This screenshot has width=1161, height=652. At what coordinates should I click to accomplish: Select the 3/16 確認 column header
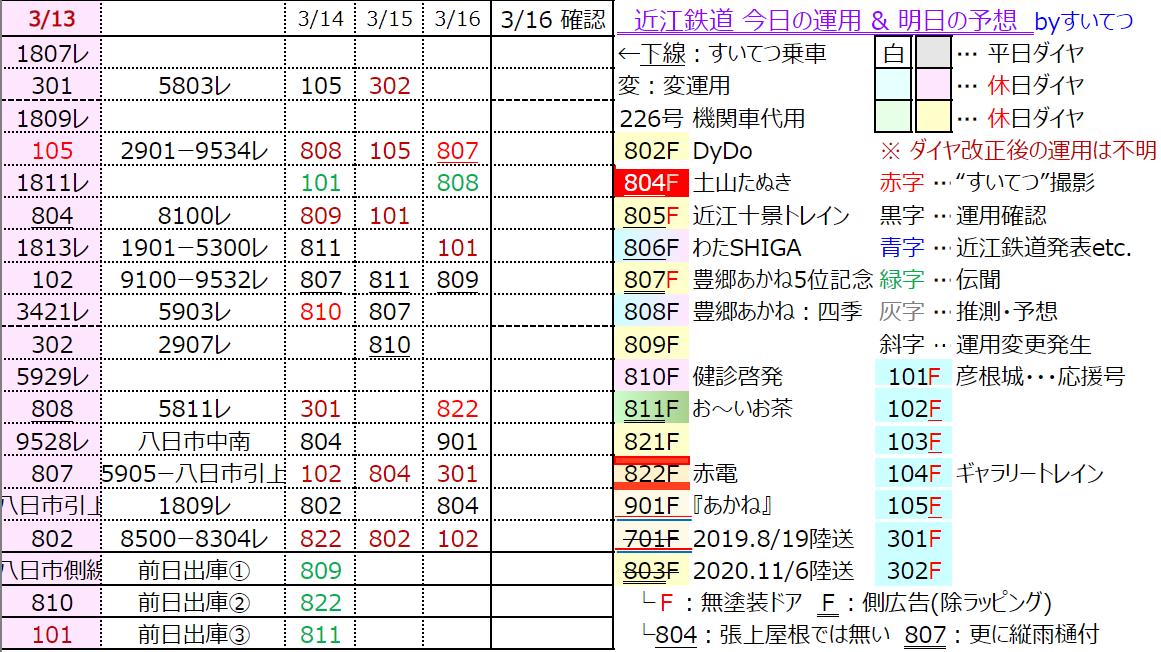point(552,19)
